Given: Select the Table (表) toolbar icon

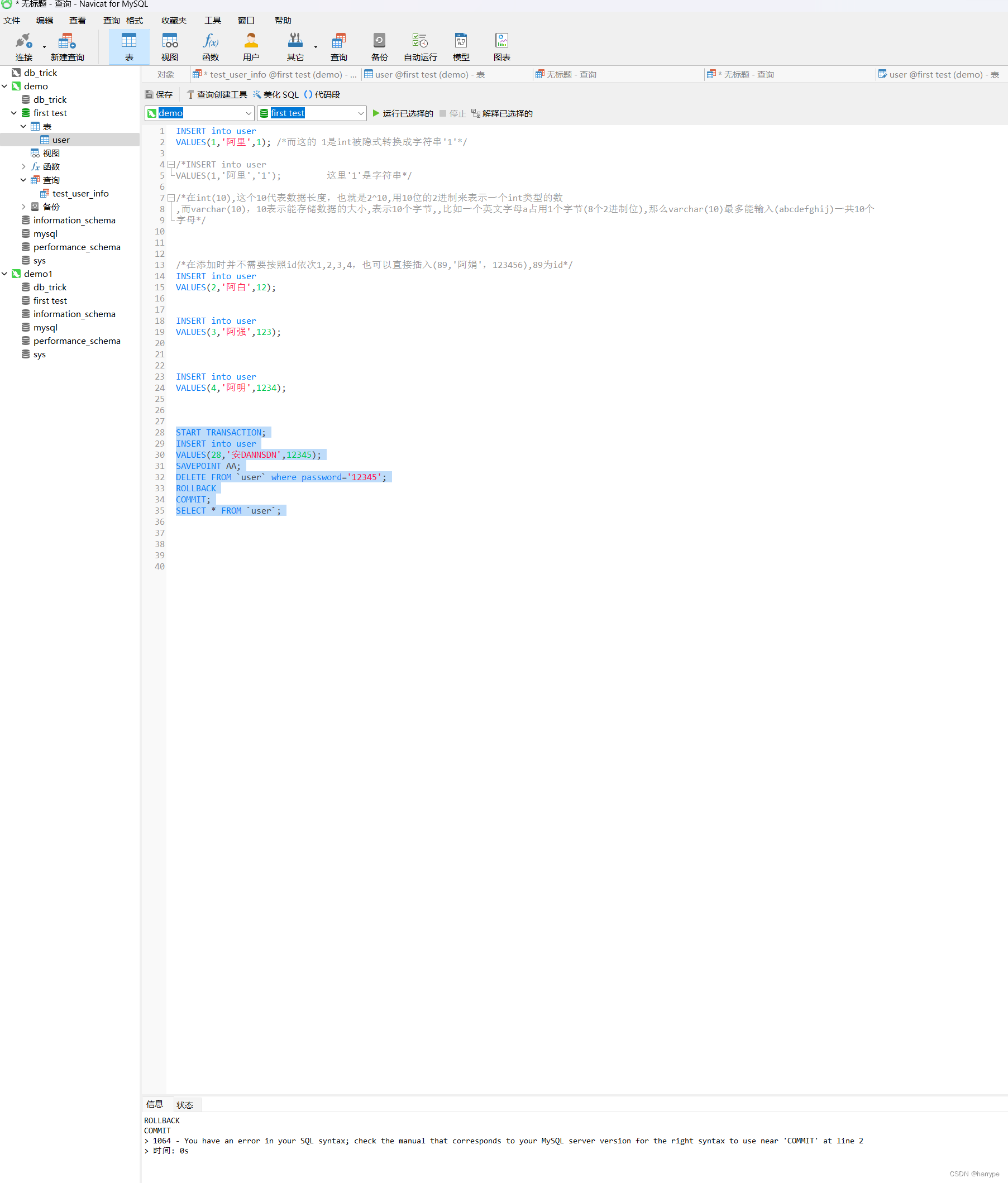Looking at the screenshot, I should tap(129, 47).
